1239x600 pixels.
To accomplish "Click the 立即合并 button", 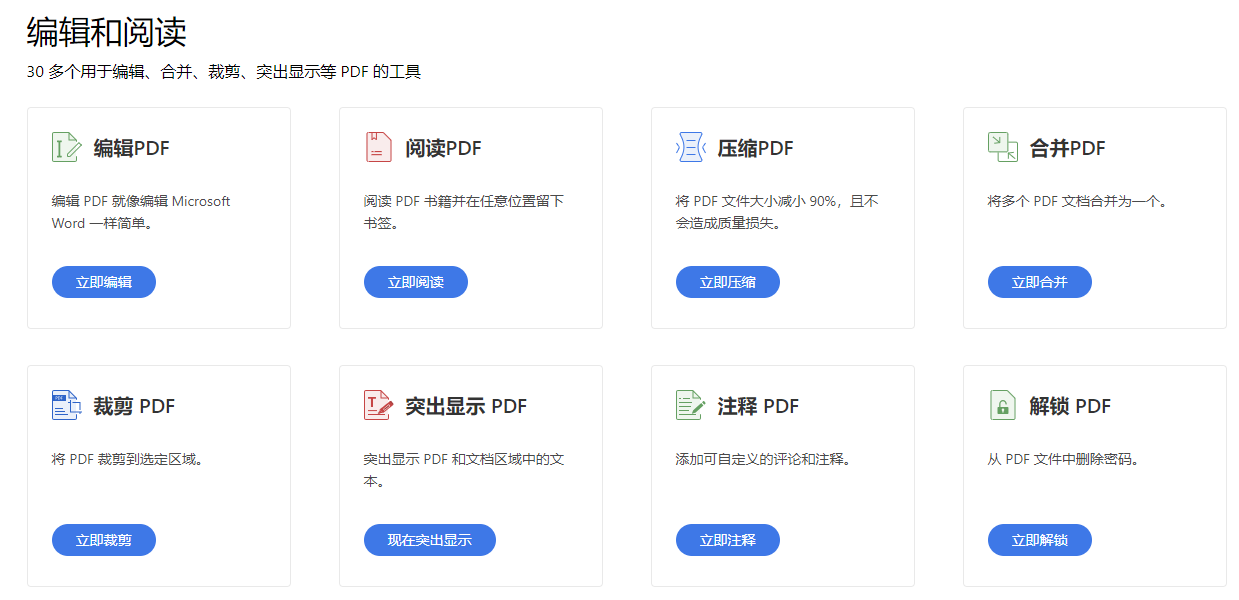I will (x=1040, y=282).
